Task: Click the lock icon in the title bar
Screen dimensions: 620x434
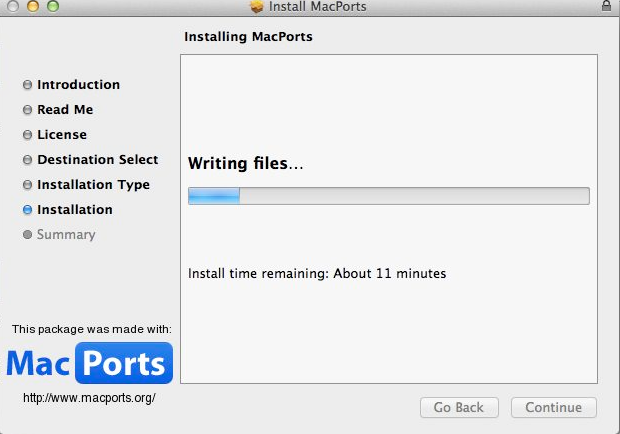Action: [606, 6]
